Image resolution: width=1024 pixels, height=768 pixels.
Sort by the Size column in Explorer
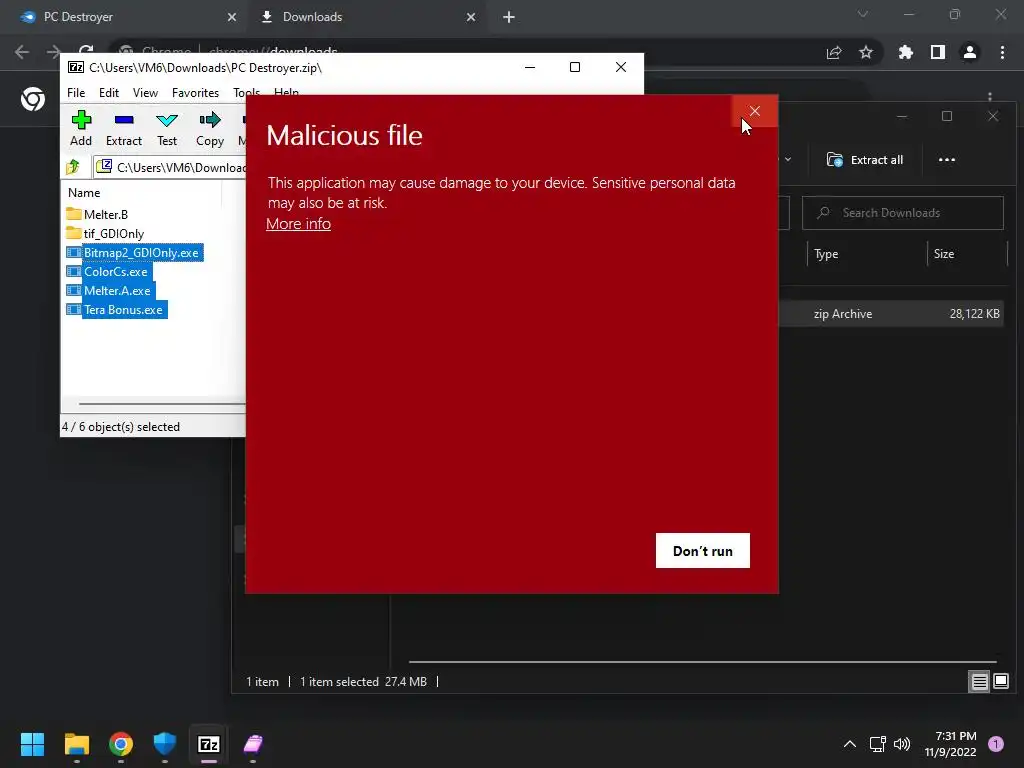click(944, 253)
